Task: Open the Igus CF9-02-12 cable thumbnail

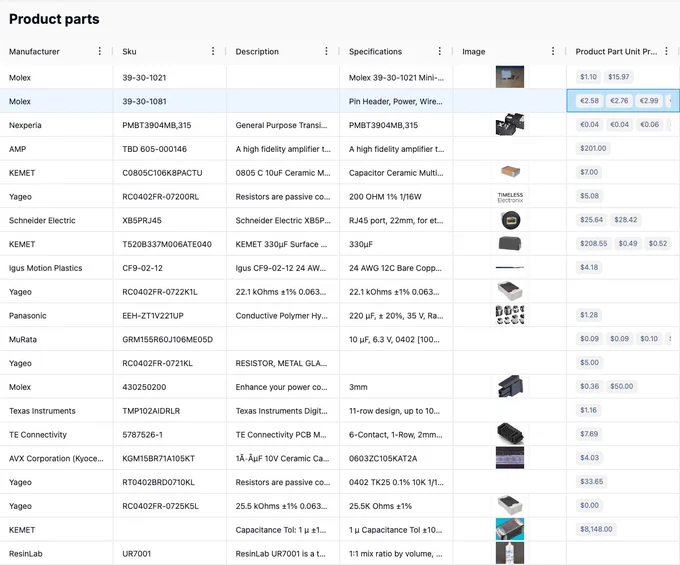Action: point(510,268)
